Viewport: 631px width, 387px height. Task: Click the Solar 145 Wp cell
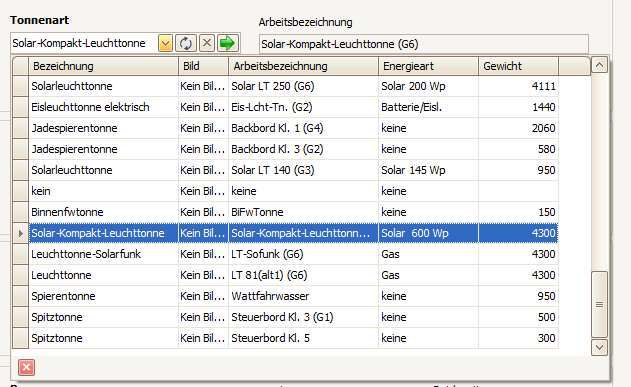[x=429, y=170]
